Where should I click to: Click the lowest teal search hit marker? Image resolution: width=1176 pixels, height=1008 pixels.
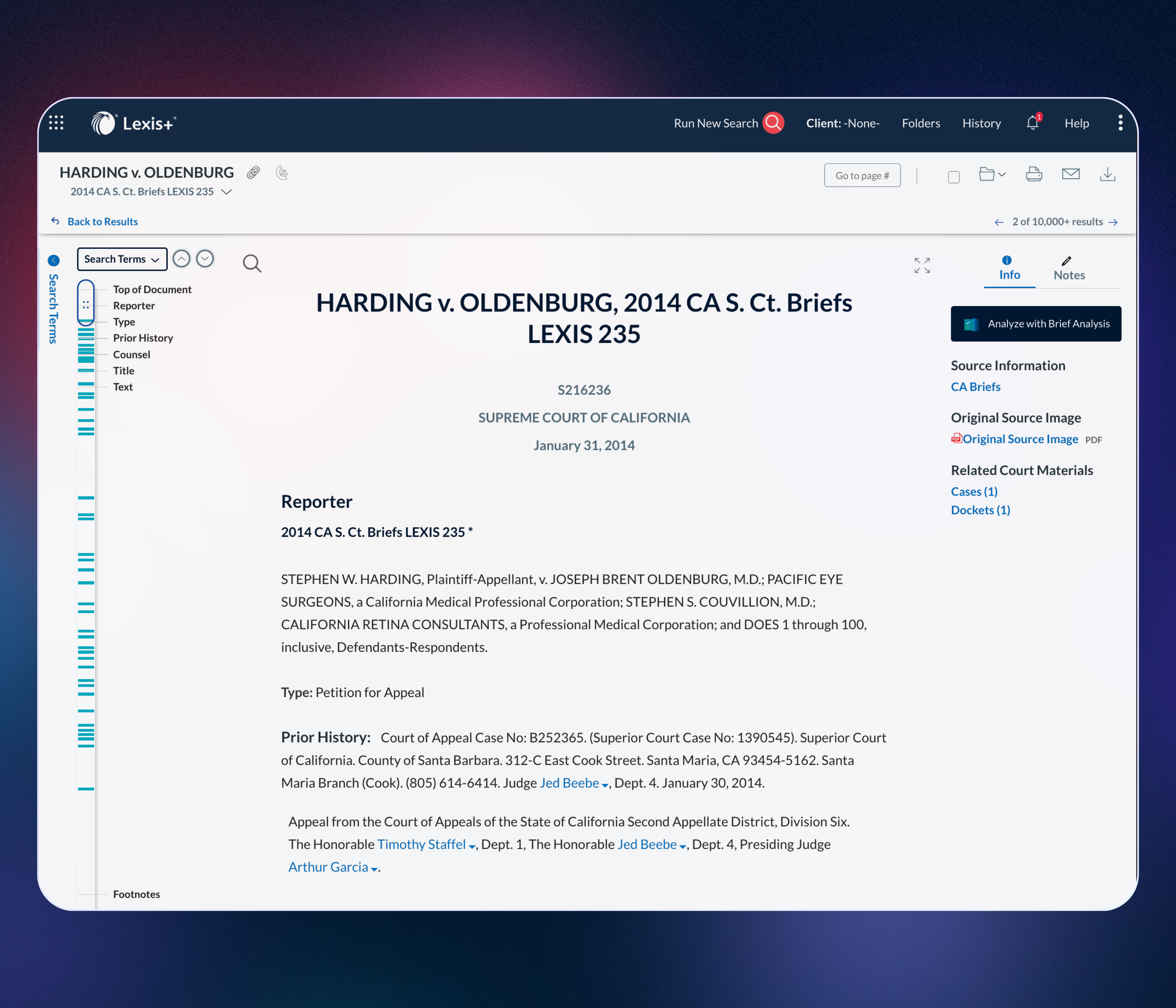(x=86, y=789)
